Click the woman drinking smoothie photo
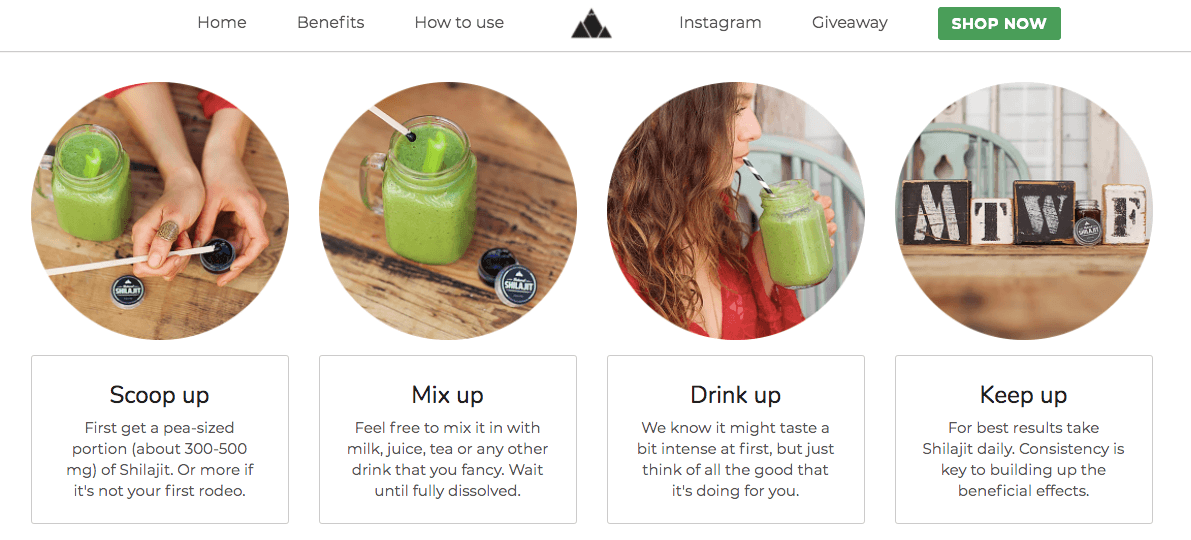The width and height of the screenshot is (1191, 540). [x=735, y=210]
